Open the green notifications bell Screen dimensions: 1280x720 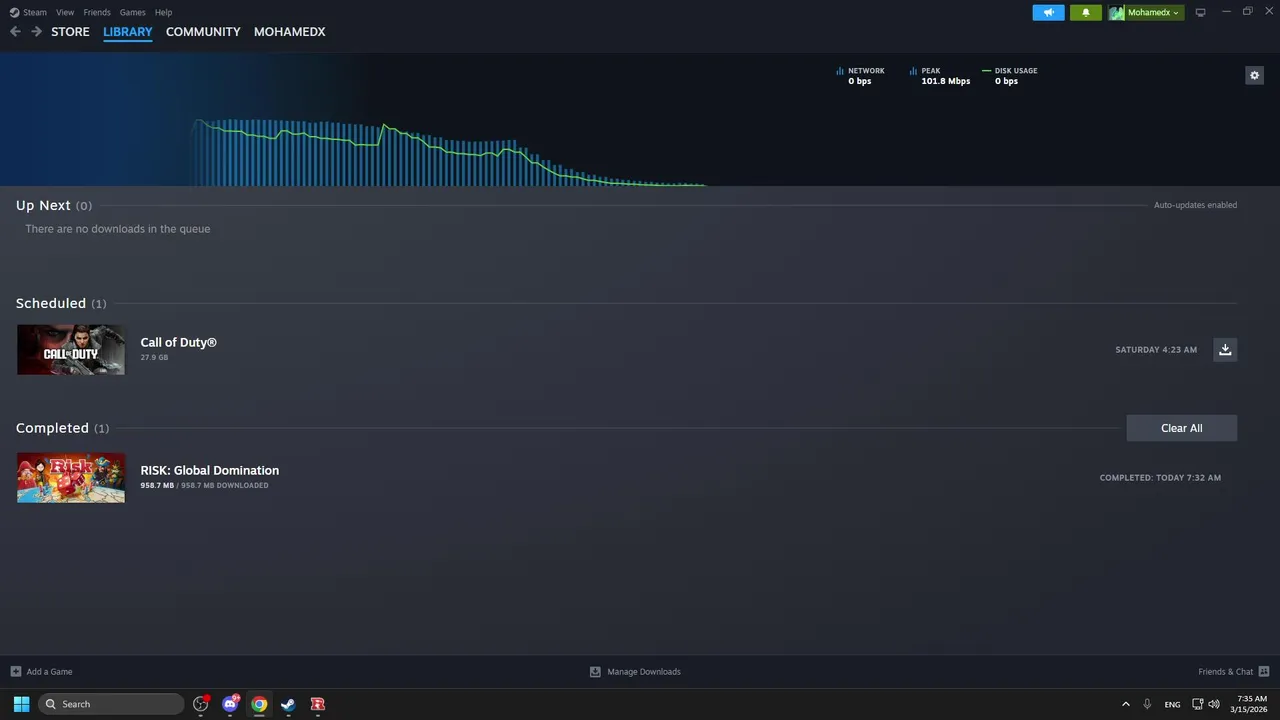1085,12
